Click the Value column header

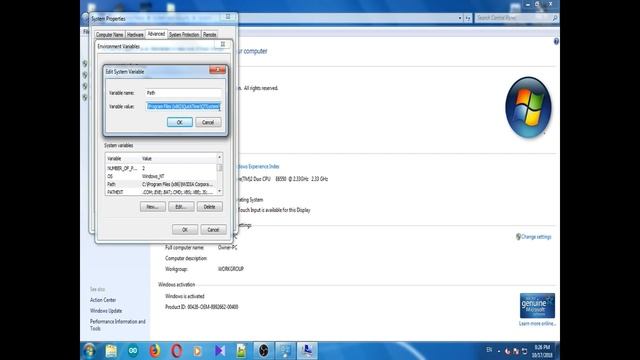coord(178,158)
